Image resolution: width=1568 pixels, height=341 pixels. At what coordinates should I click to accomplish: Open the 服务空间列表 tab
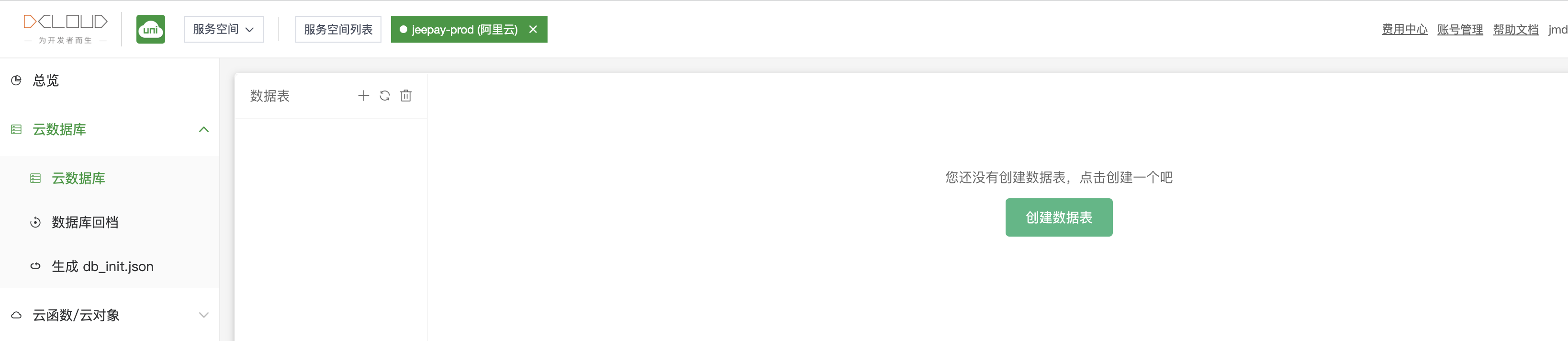pyautogui.click(x=338, y=29)
